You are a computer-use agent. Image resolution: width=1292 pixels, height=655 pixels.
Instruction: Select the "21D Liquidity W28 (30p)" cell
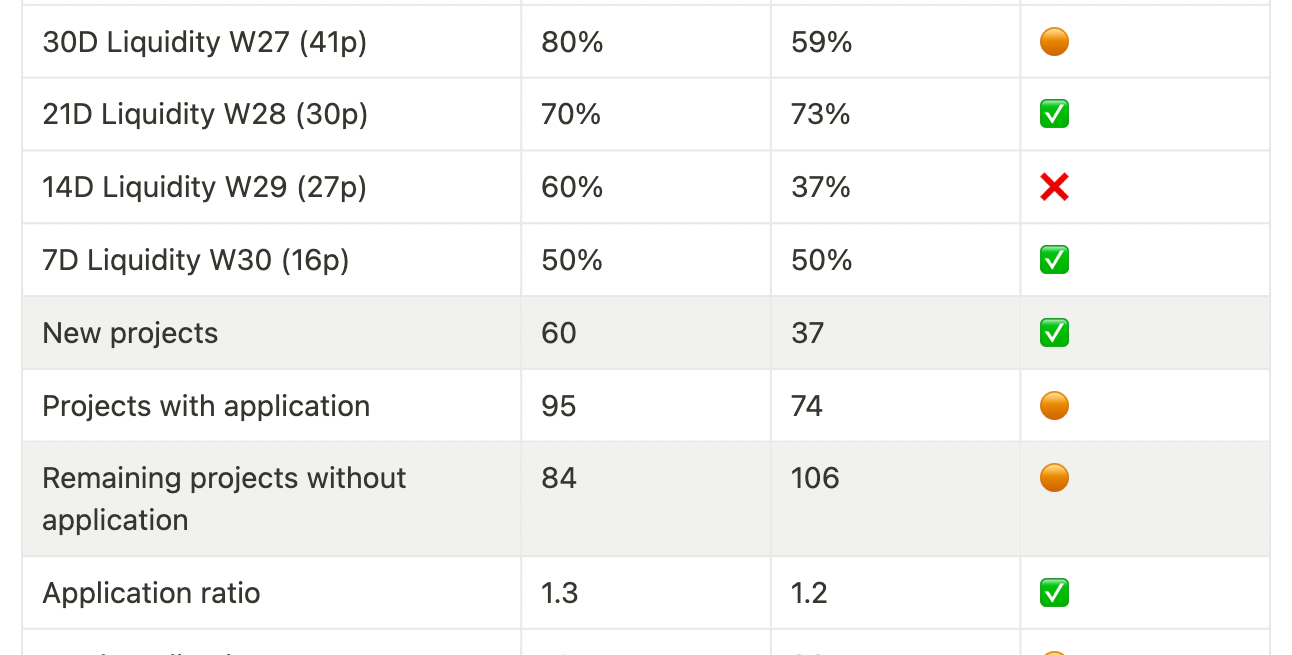pos(205,114)
